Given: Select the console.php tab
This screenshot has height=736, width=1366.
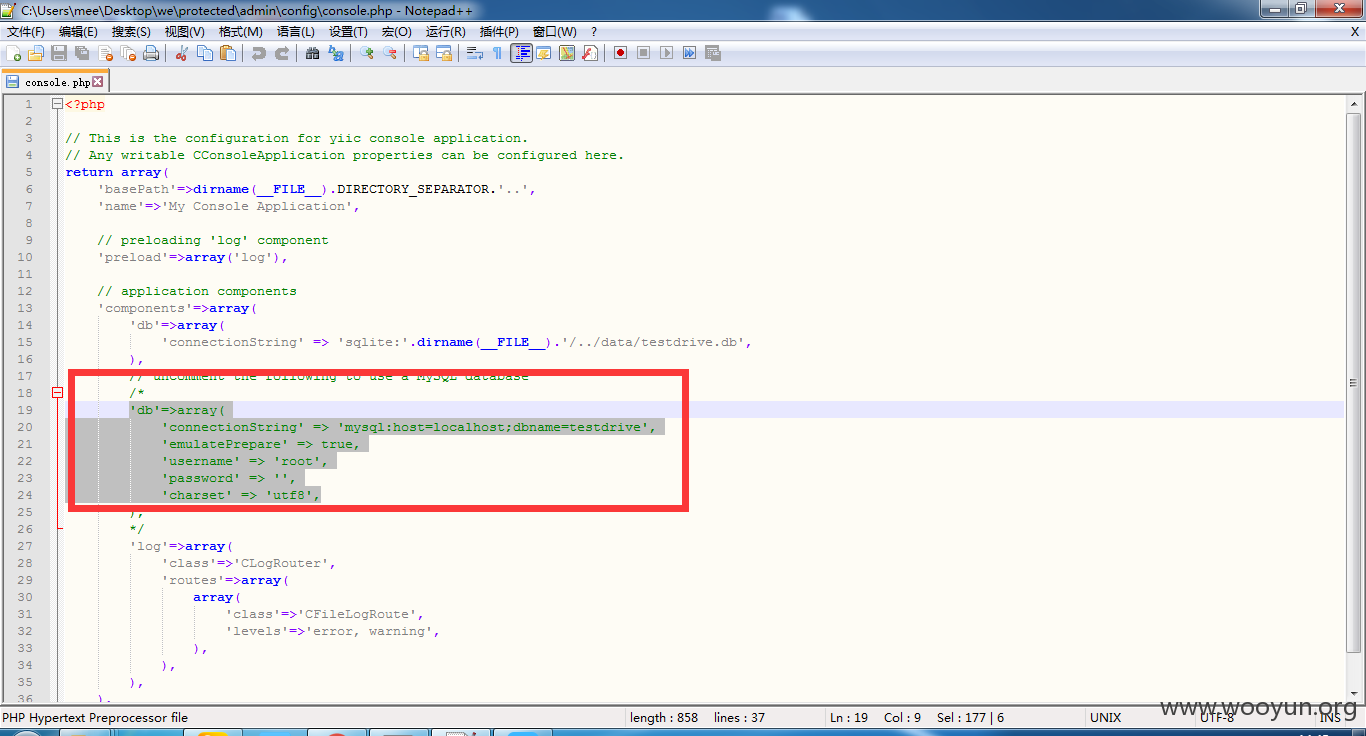Looking at the screenshot, I should click(54, 82).
